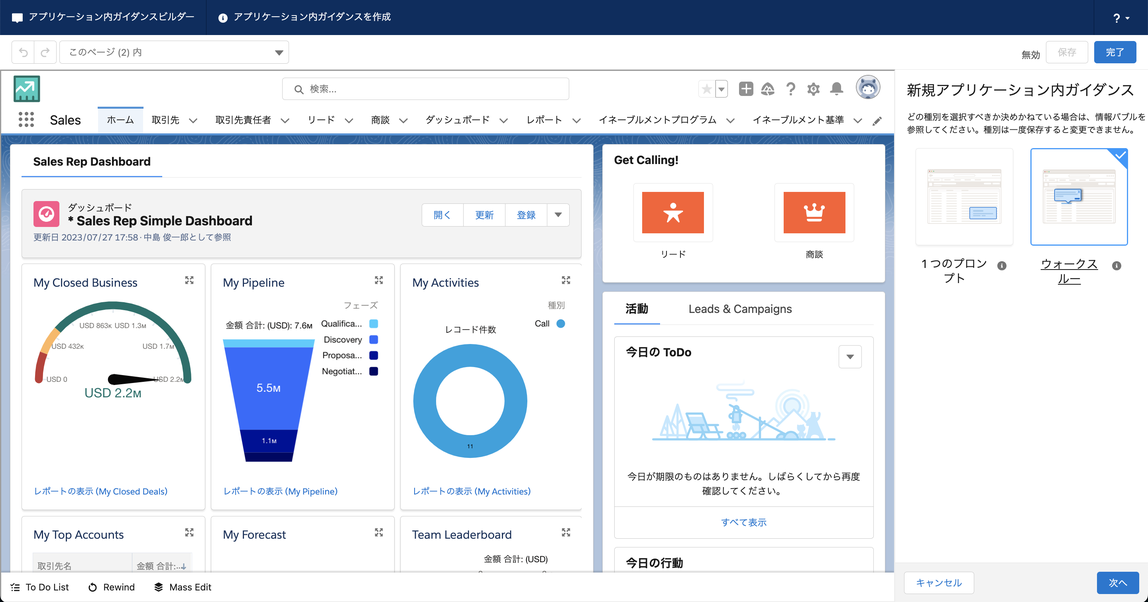Expand the リード tab chevron

pos(348,121)
